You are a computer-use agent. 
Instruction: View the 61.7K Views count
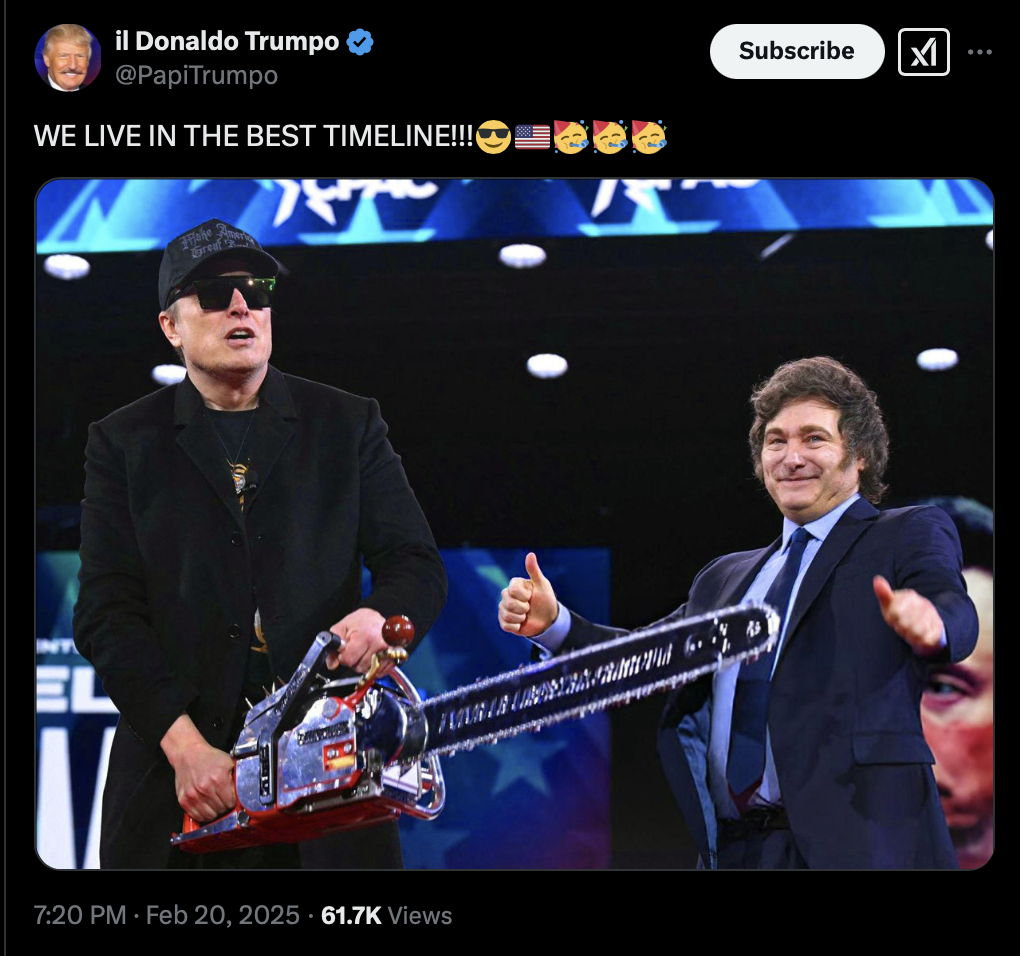(x=386, y=915)
